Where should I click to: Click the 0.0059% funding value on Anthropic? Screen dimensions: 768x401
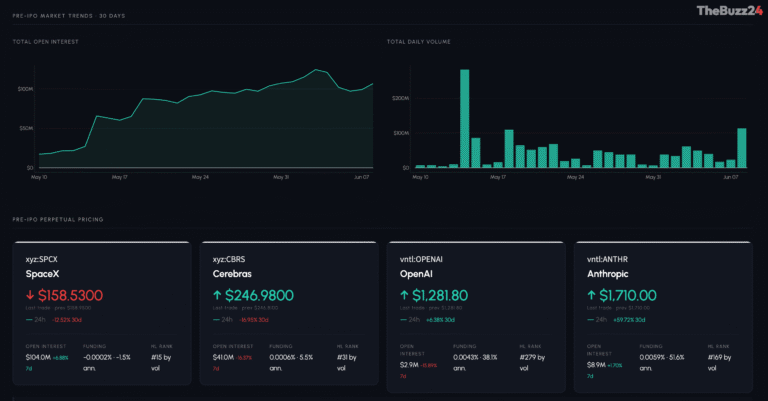[x=651, y=357]
